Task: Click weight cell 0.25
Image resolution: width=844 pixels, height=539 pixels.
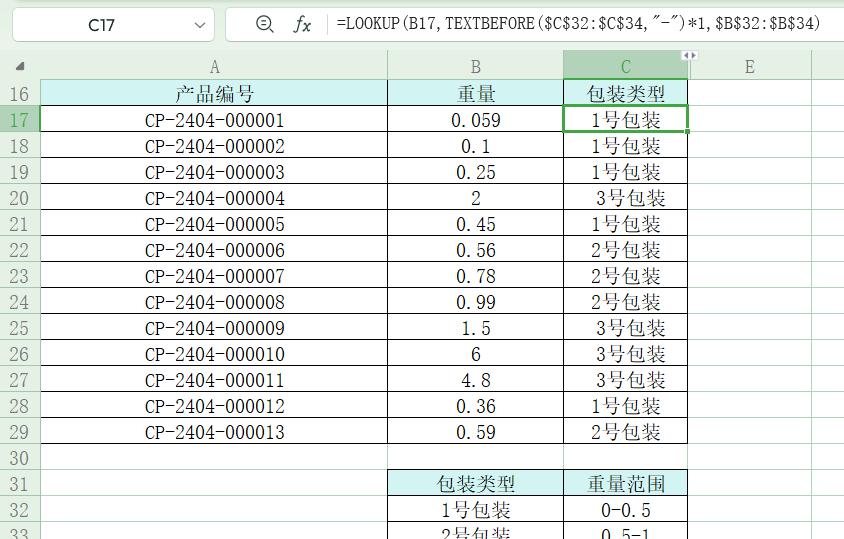Action: [475, 171]
